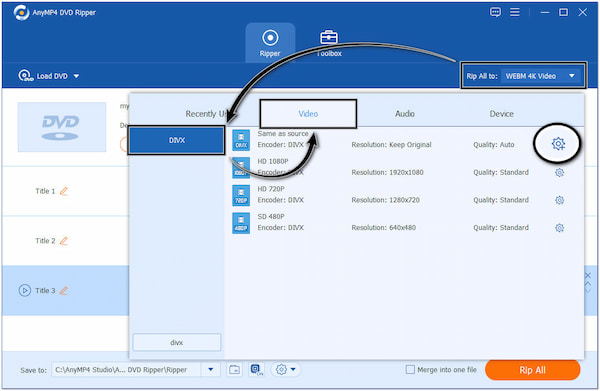Viewport: 600px width, 391px height.
Task: Open the Ripper tab
Action: [x=270, y=43]
